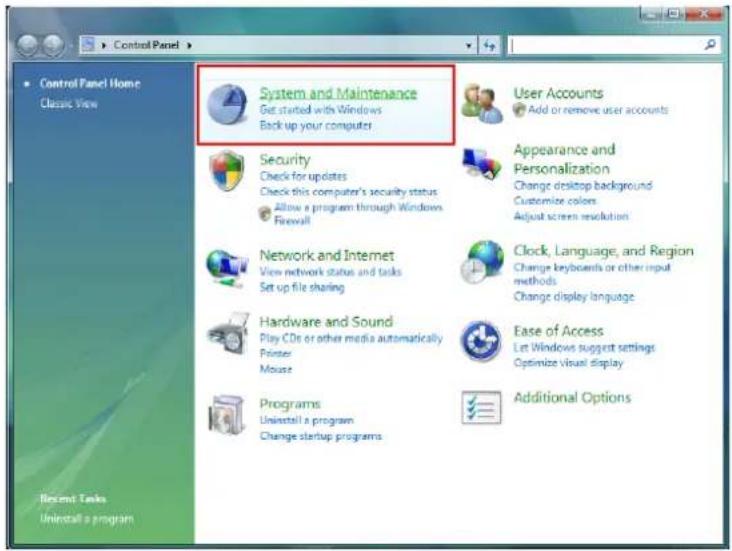Click Set up file sharing

[302, 287]
